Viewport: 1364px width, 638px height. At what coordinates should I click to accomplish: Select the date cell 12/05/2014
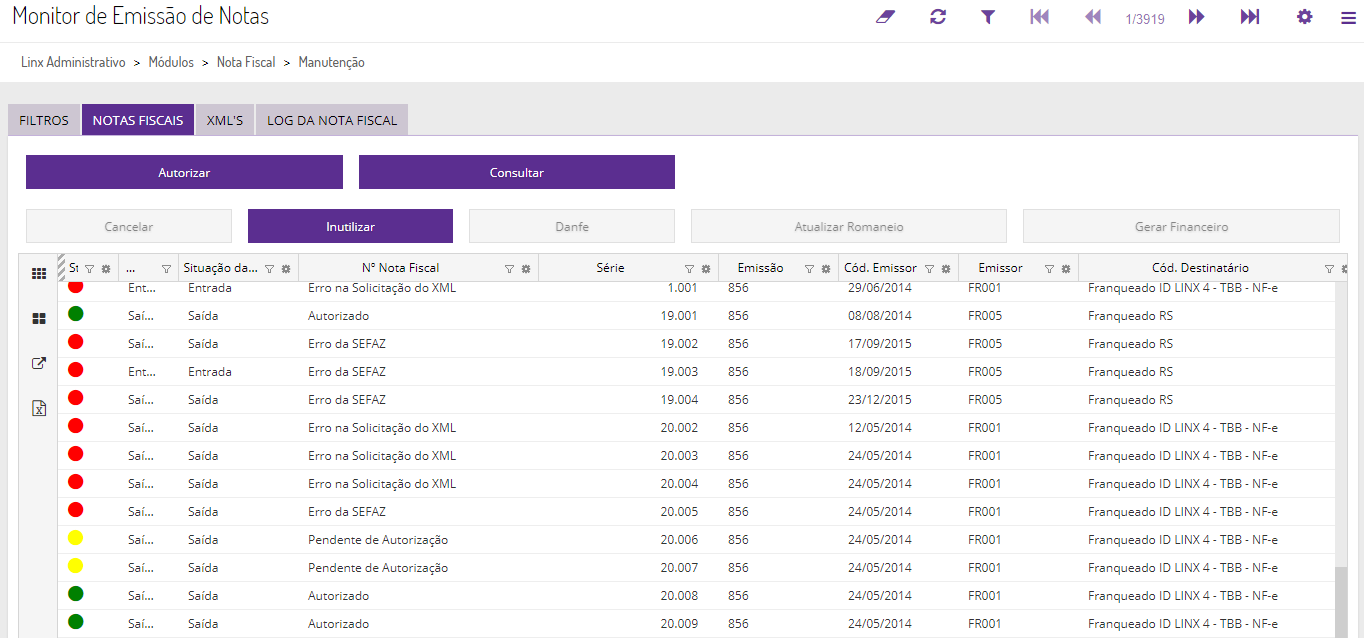(898, 428)
